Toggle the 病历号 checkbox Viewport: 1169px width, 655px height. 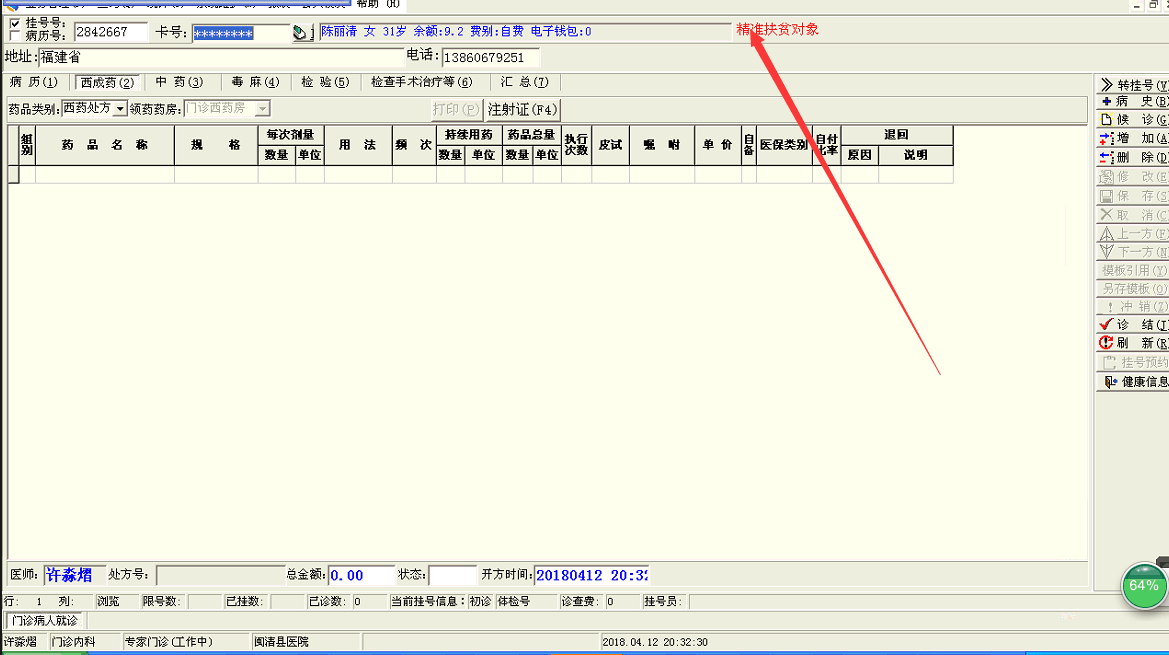(x=14, y=35)
